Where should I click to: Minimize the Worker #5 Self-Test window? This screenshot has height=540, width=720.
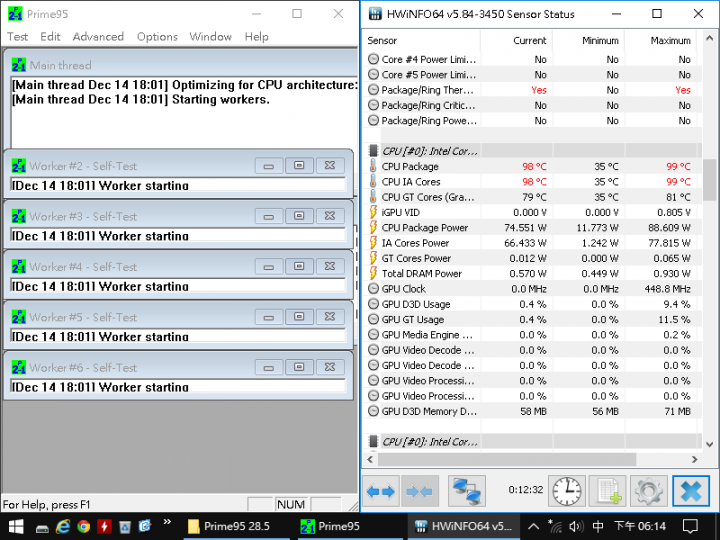click(269, 317)
